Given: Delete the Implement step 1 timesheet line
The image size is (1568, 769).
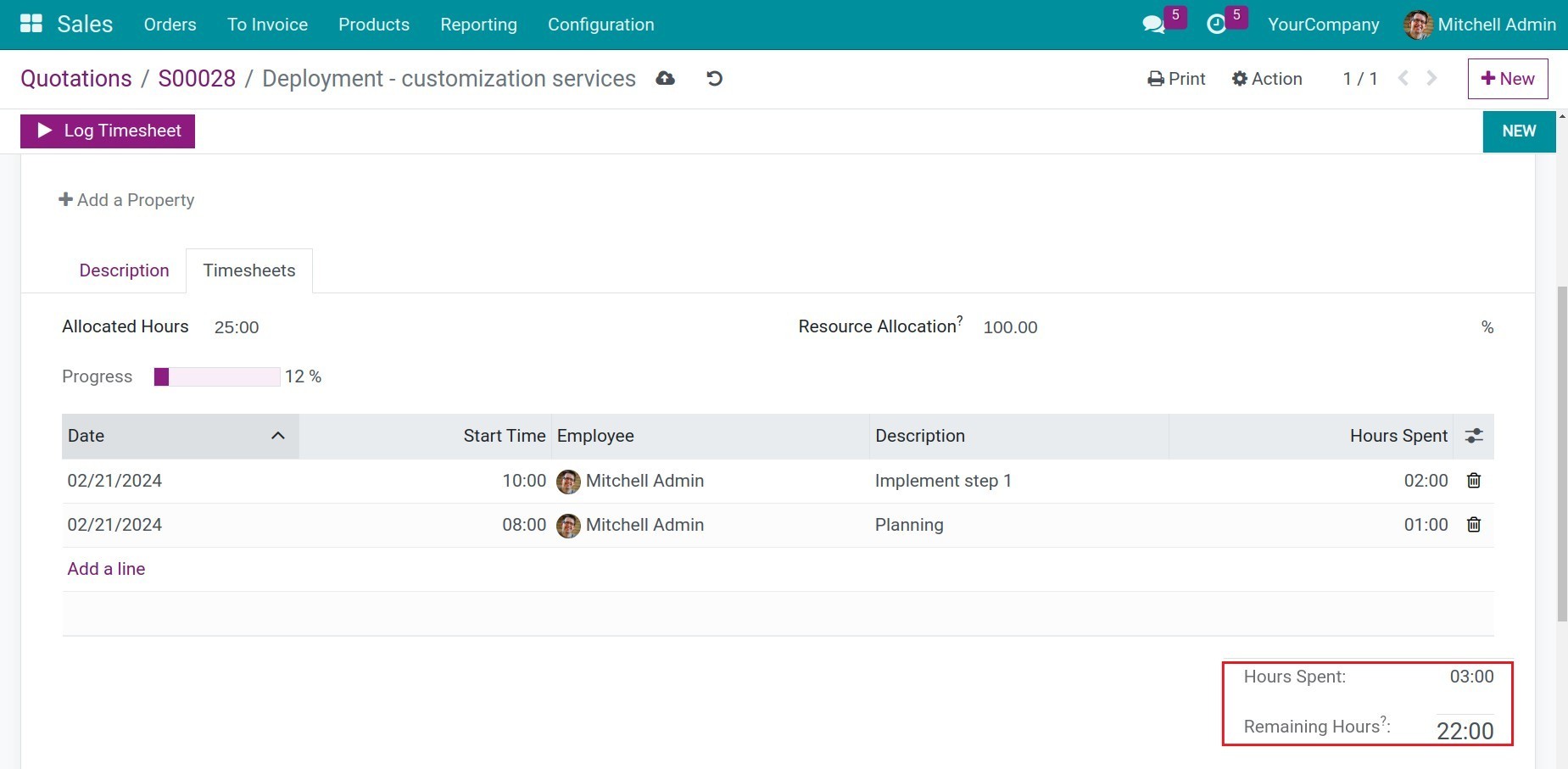Looking at the screenshot, I should (1474, 481).
